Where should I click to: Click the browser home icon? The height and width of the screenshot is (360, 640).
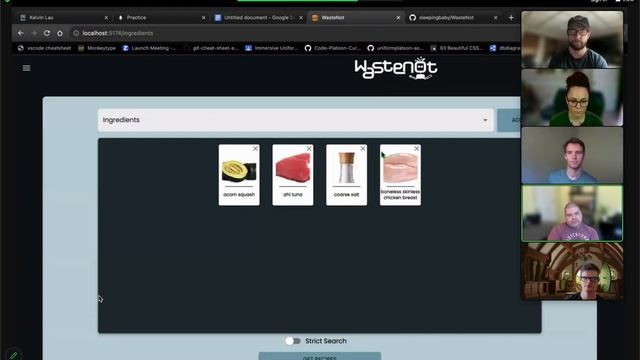tap(60, 33)
